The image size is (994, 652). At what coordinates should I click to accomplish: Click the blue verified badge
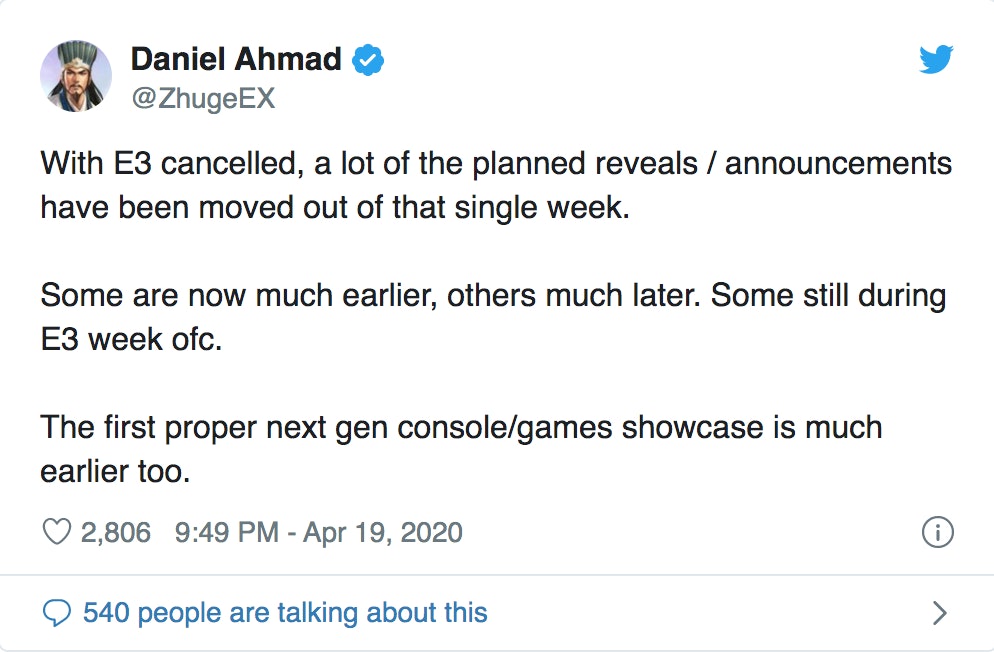(370, 61)
